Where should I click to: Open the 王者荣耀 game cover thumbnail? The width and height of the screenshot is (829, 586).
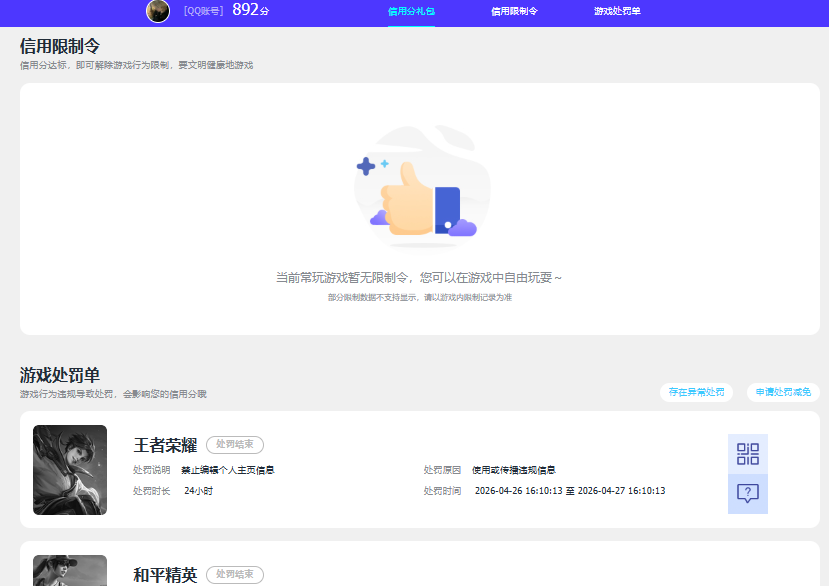coord(70,470)
